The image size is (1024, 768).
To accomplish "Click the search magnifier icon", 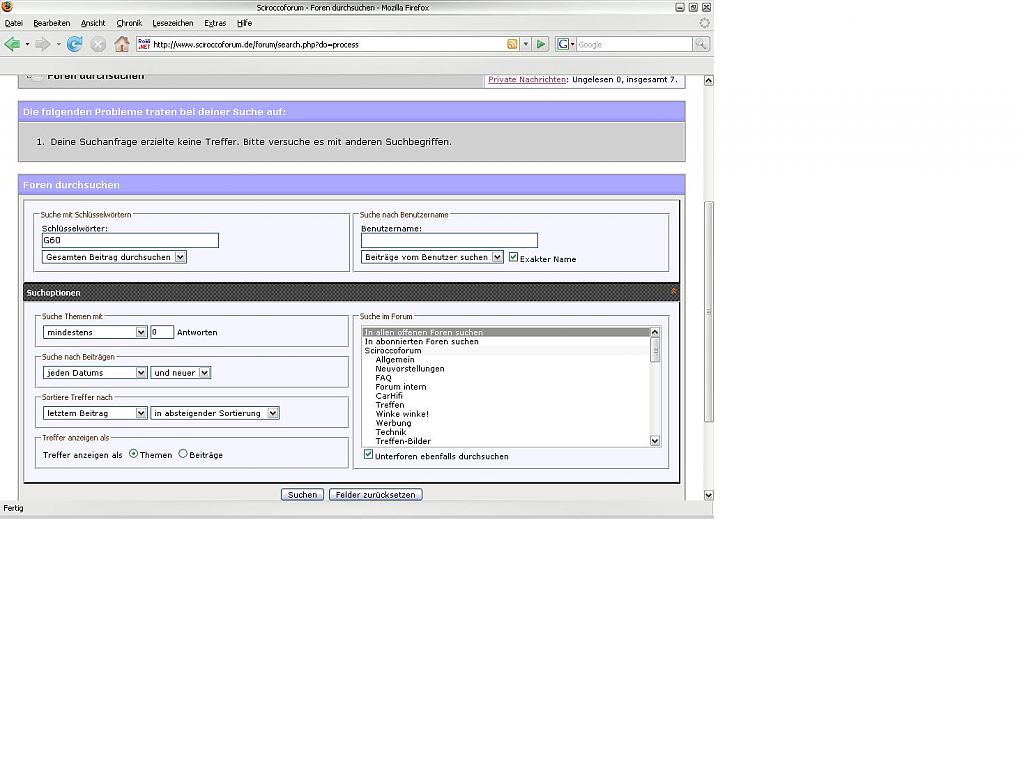I will point(701,44).
